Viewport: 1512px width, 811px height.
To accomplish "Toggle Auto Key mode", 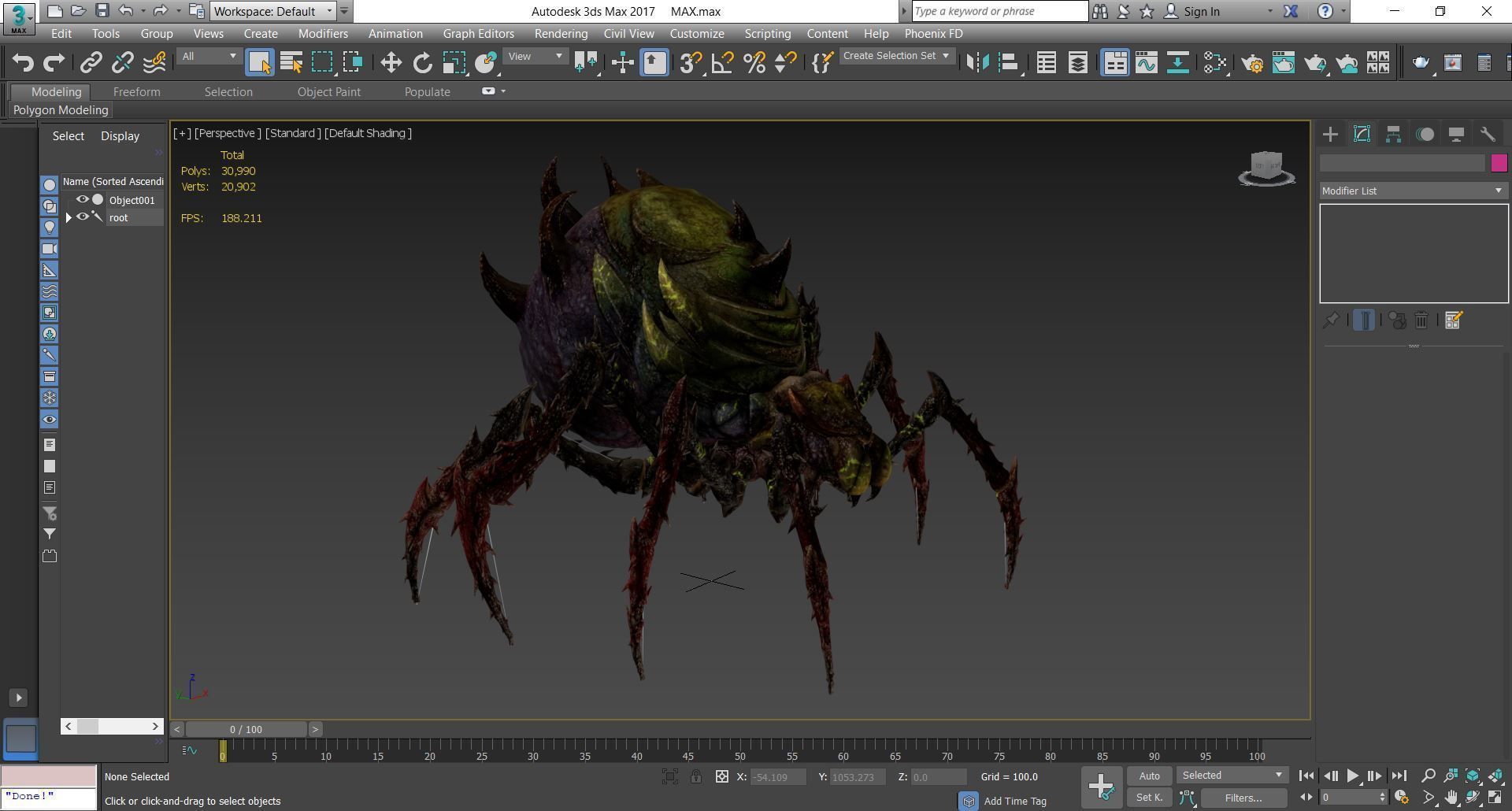I will [1149, 776].
